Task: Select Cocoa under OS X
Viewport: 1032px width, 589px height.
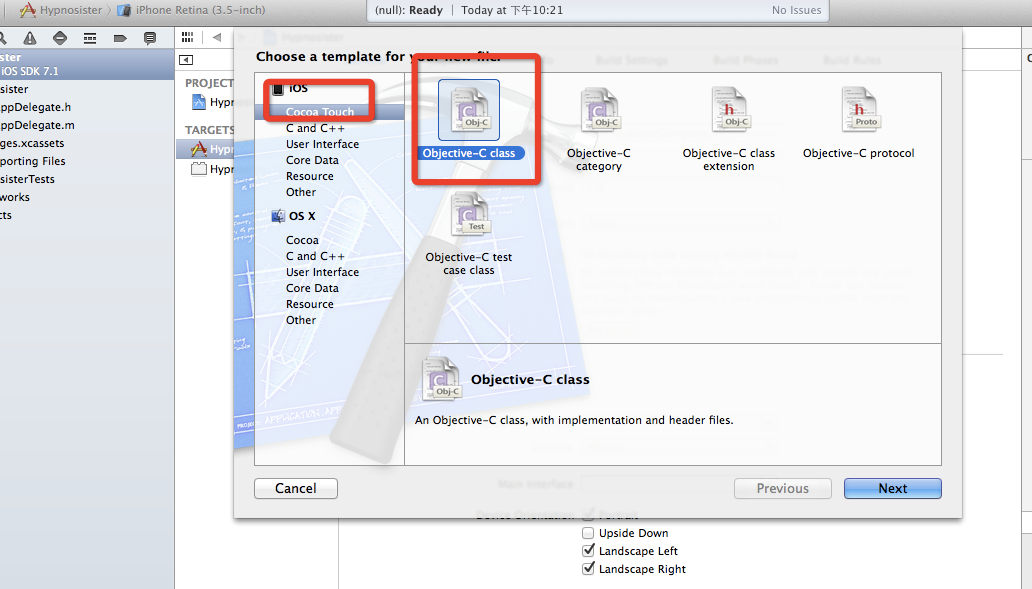Action: [302, 240]
